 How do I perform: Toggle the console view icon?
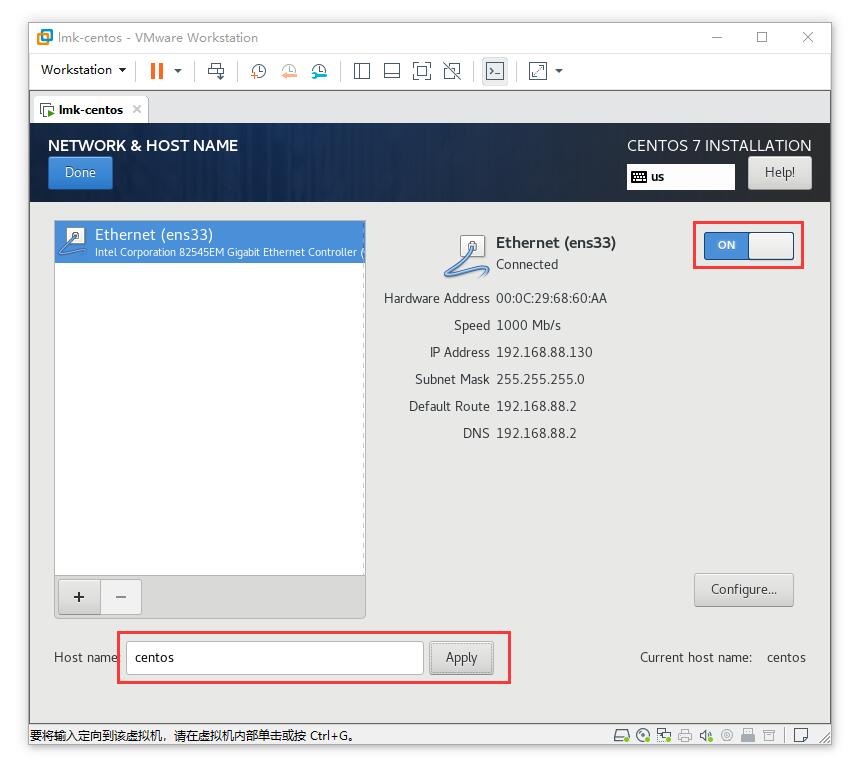pos(495,71)
